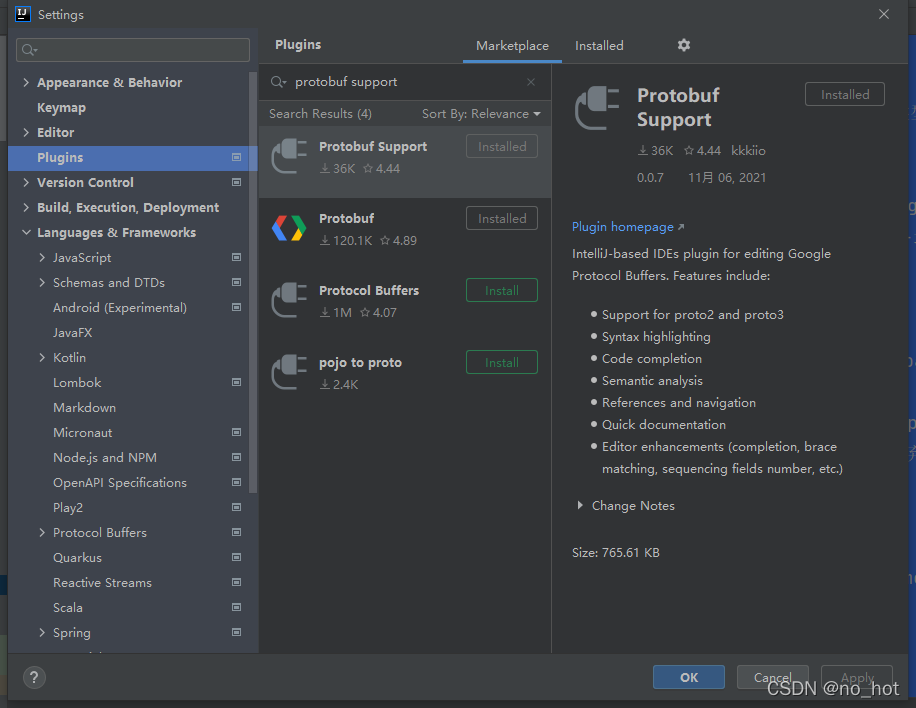Click the Cancel button
Screen dimensions: 916x708
(x=772, y=677)
